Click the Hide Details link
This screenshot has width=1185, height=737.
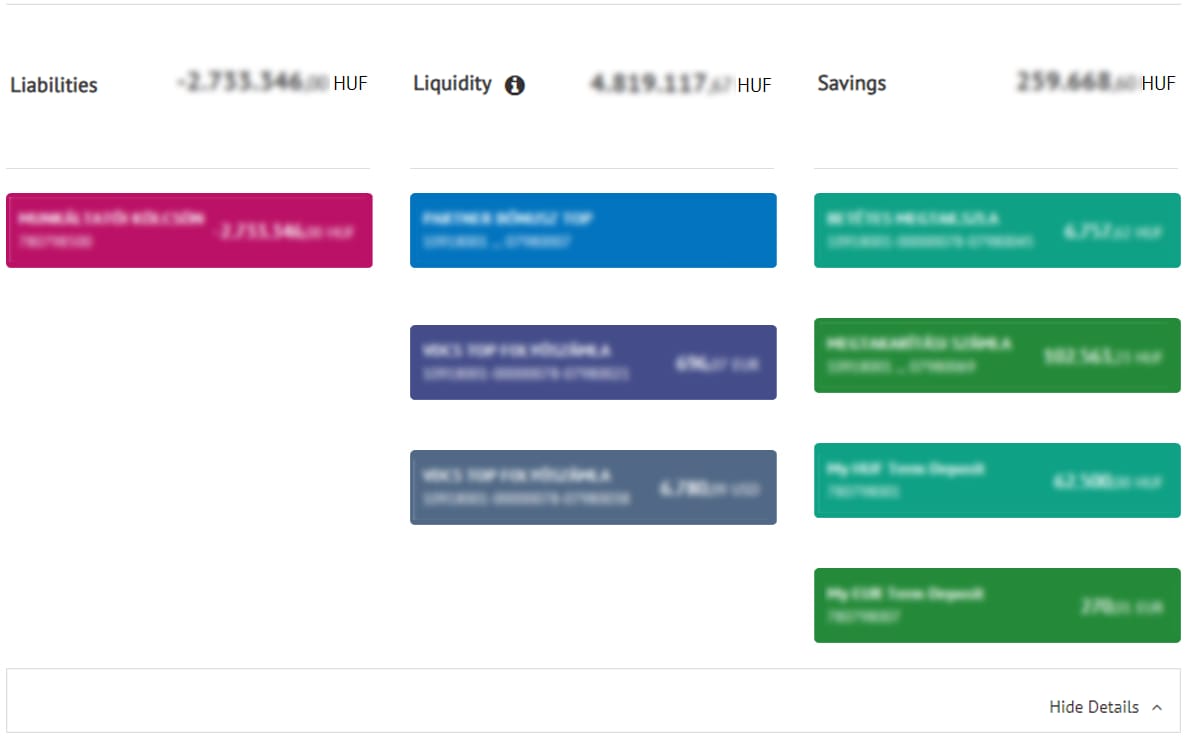1093,707
